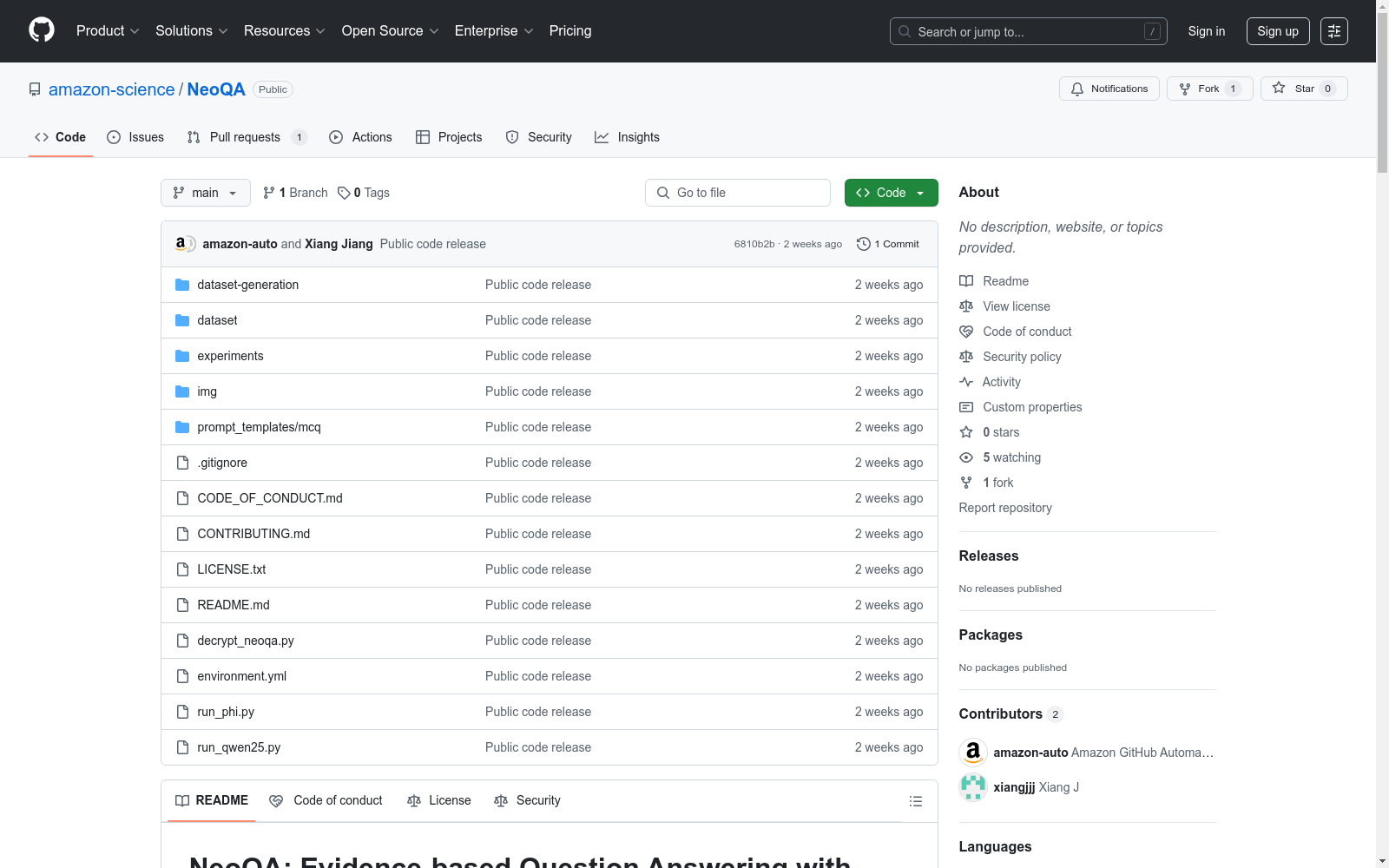
Task: View the 1 fork link in About
Action: tap(998, 483)
